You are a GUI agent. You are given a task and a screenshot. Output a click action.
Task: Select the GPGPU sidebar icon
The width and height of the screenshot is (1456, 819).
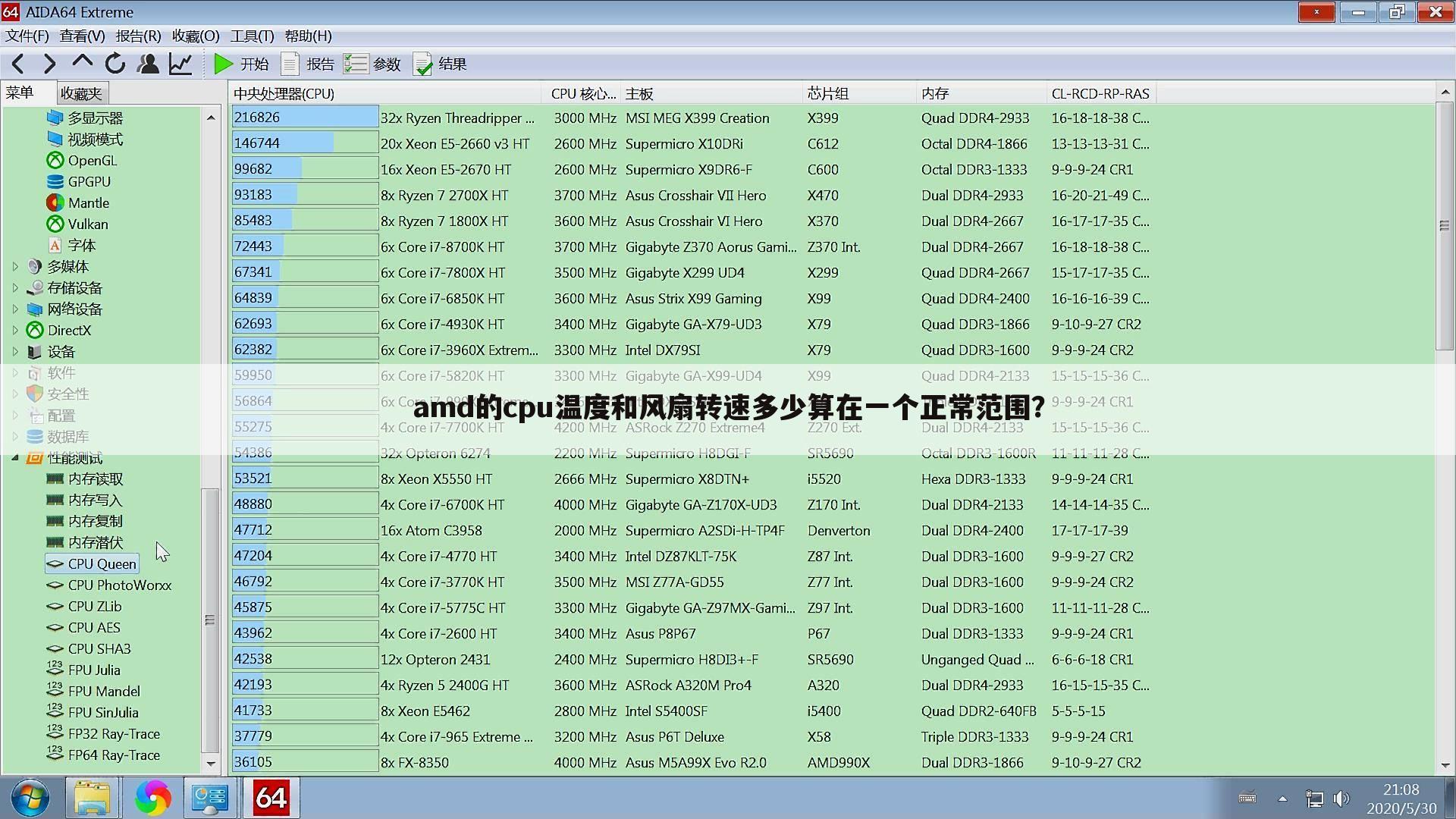tap(54, 181)
